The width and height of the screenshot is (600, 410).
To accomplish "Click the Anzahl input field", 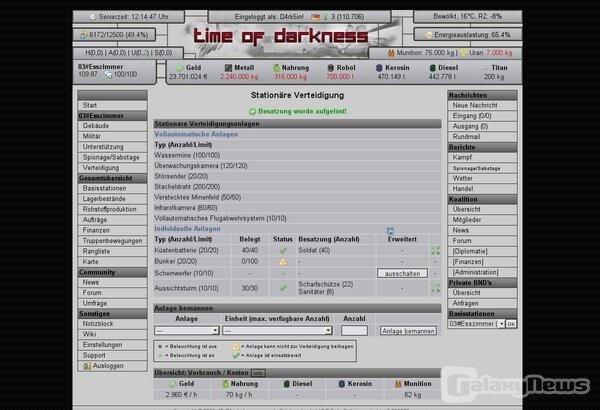I will [x=354, y=330].
